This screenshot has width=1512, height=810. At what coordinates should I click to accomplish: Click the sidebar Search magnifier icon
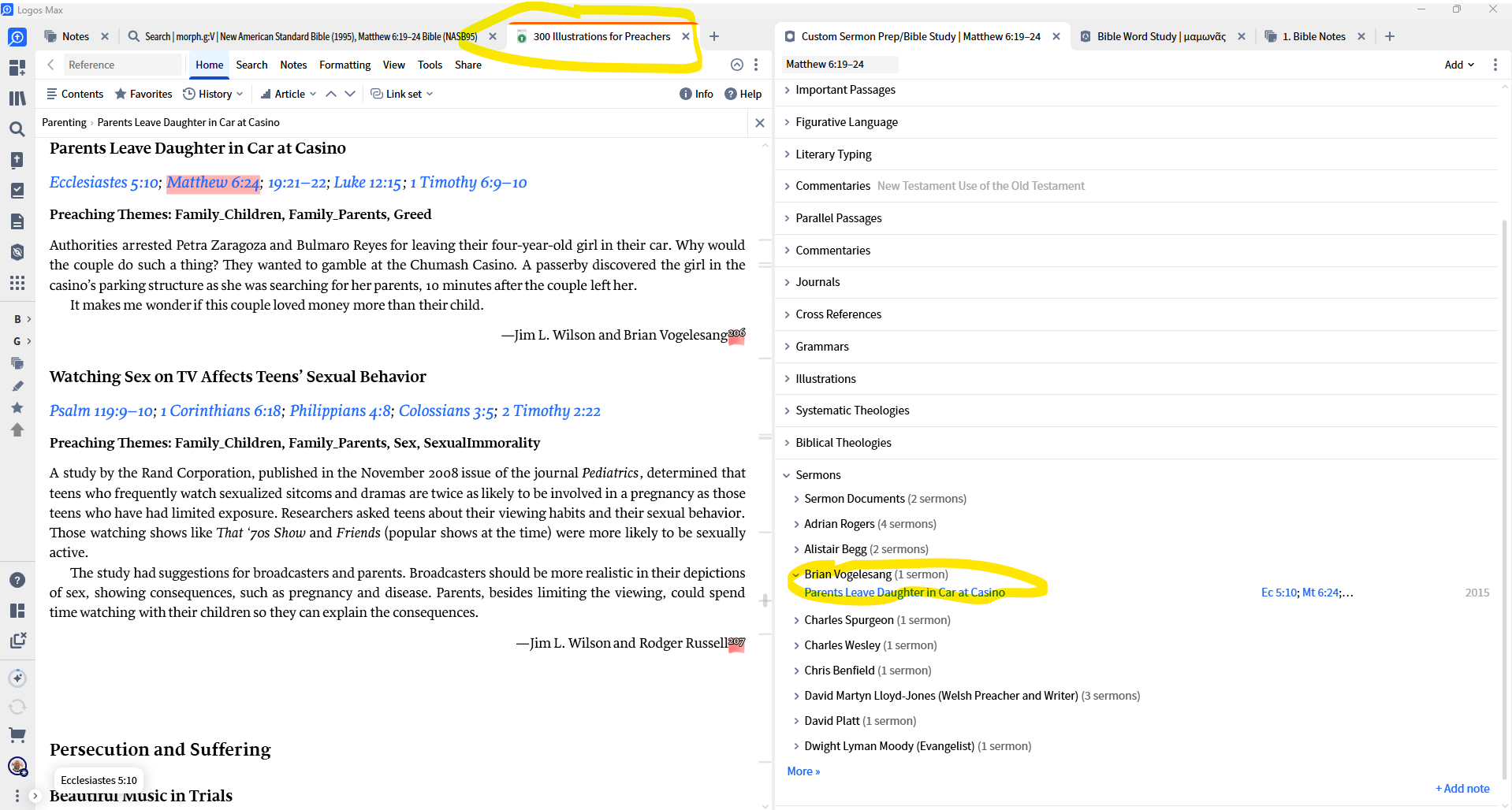coord(17,129)
